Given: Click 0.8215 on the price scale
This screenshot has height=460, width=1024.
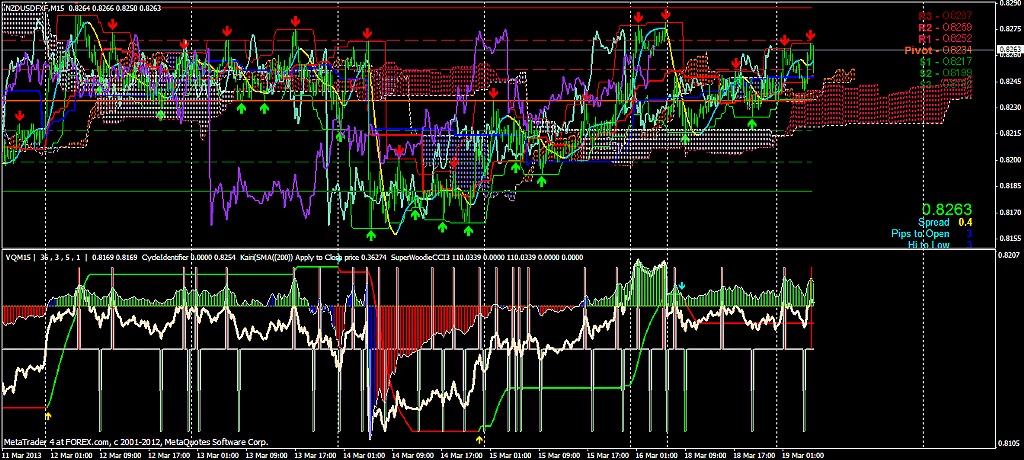Looking at the screenshot, I should pyautogui.click(x=1010, y=133).
